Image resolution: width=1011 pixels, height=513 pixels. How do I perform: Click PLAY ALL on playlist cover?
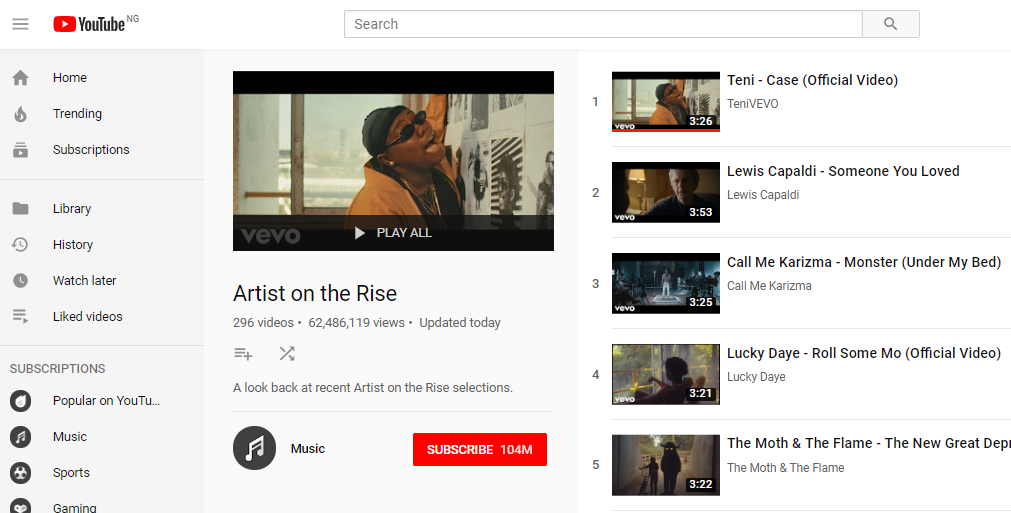point(393,233)
